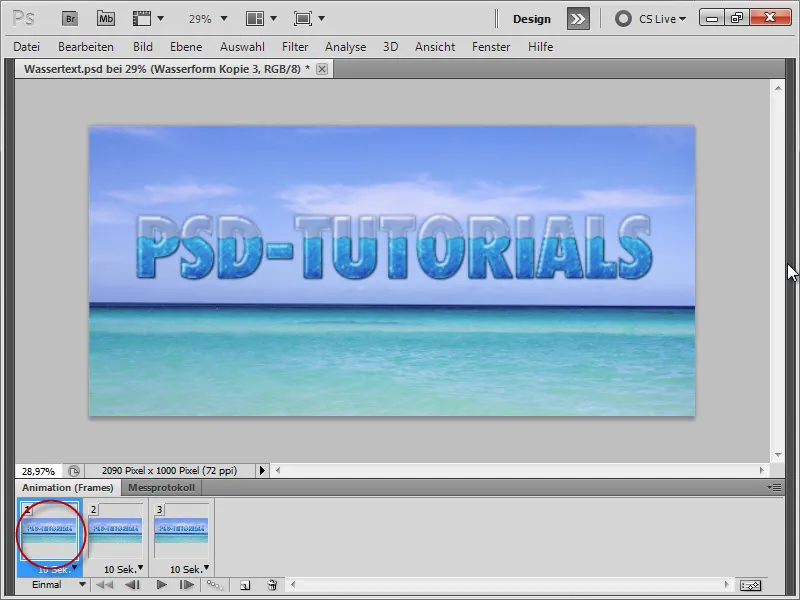Play the frame animation
The image size is (800, 600).
point(162,585)
